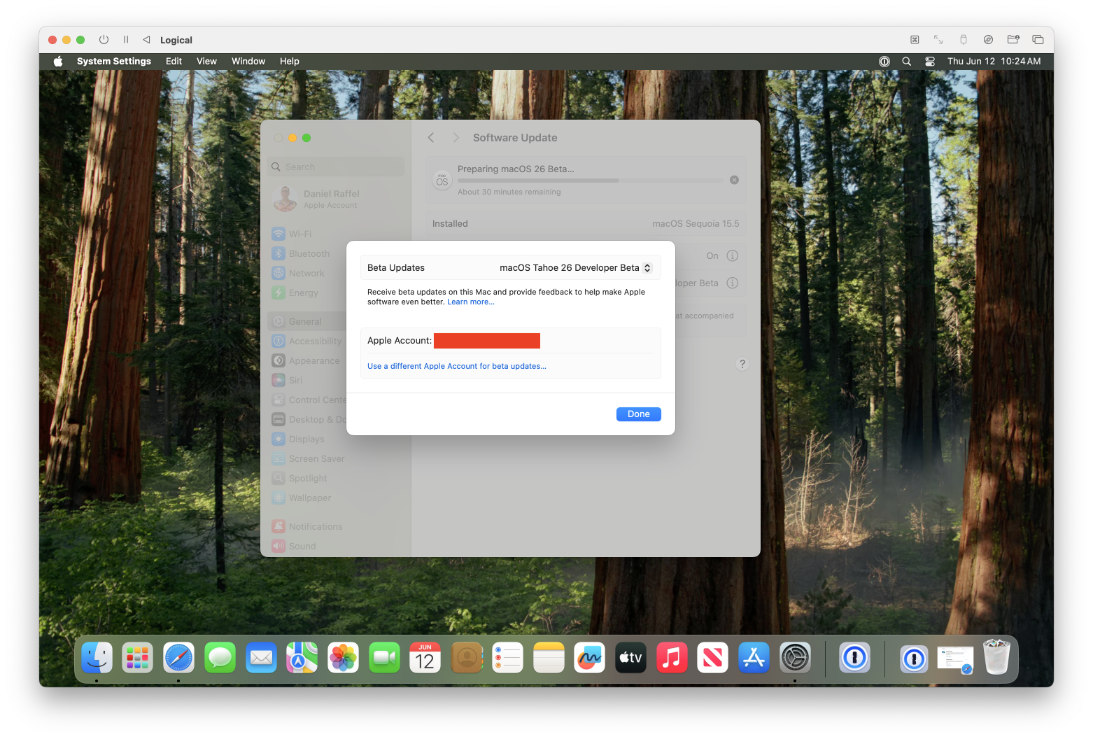Select Displays in the settings sidebar
This screenshot has width=1093, height=739.
(307, 439)
